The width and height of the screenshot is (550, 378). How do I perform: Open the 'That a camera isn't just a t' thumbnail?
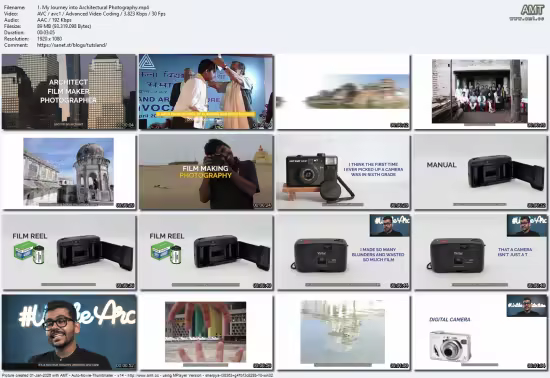pyautogui.click(x=481, y=252)
